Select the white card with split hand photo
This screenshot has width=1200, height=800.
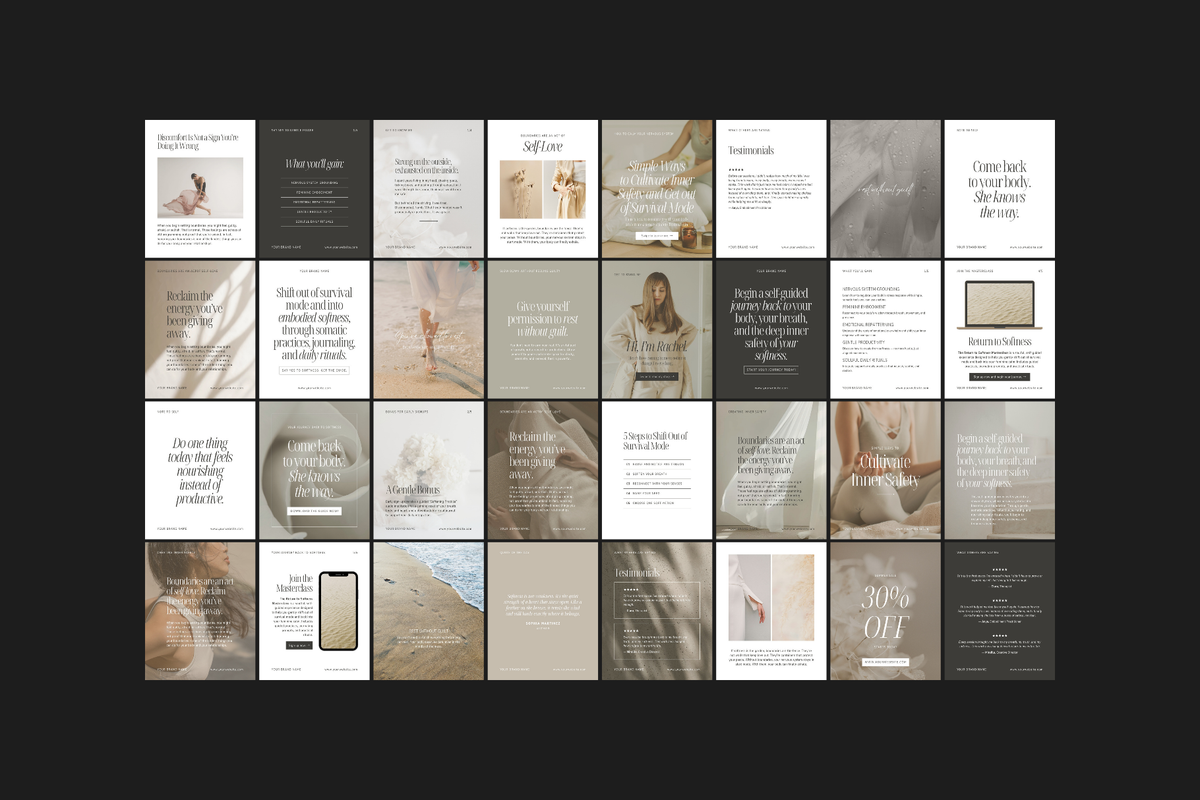pos(771,611)
